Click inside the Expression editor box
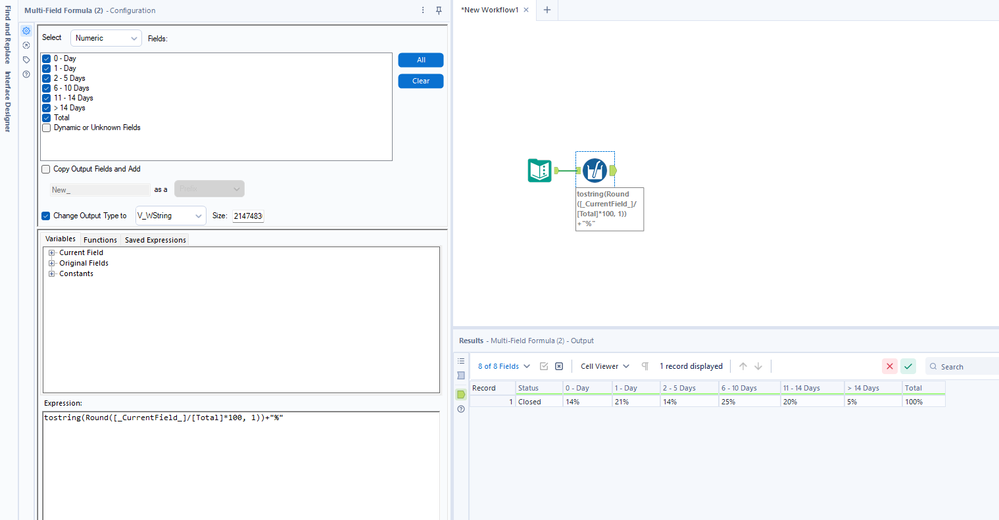This screenshot has width=999, height=520. tap(241, 465)
